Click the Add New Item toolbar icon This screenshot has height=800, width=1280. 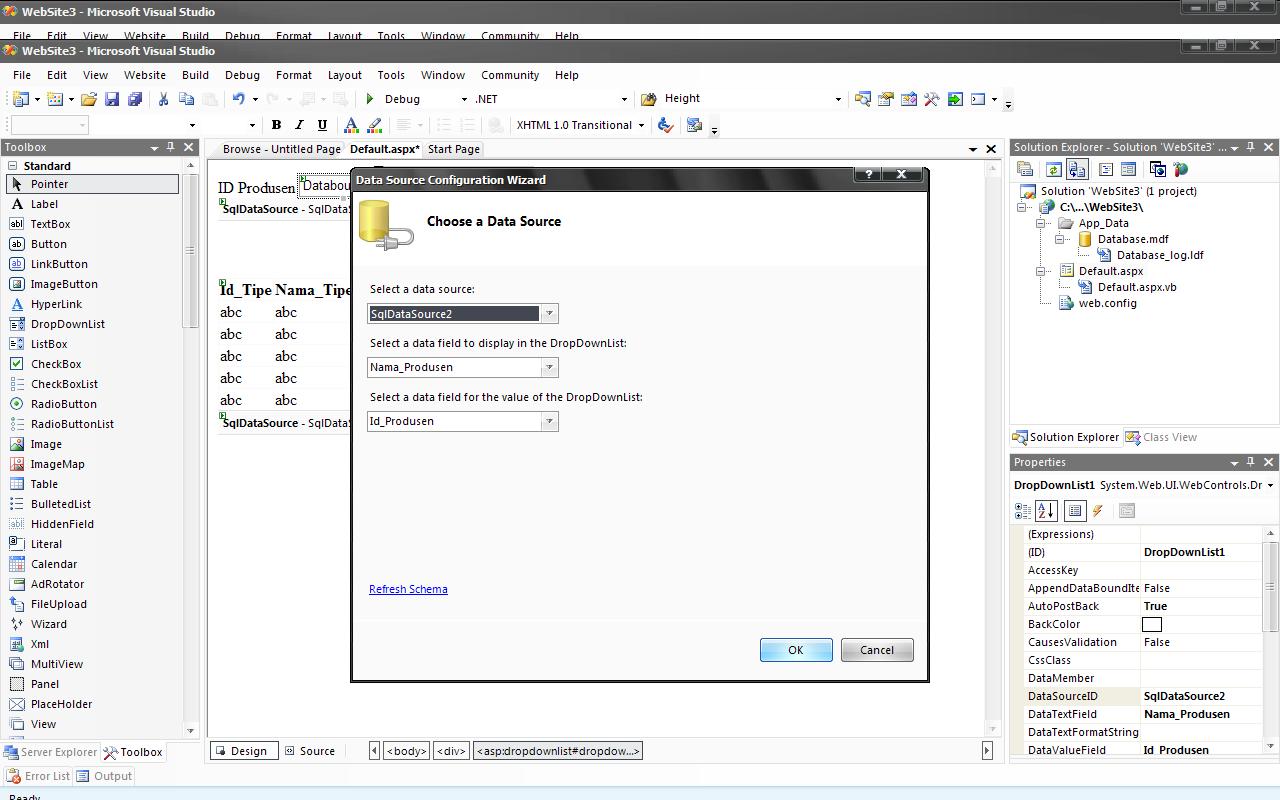coord(55,99)
